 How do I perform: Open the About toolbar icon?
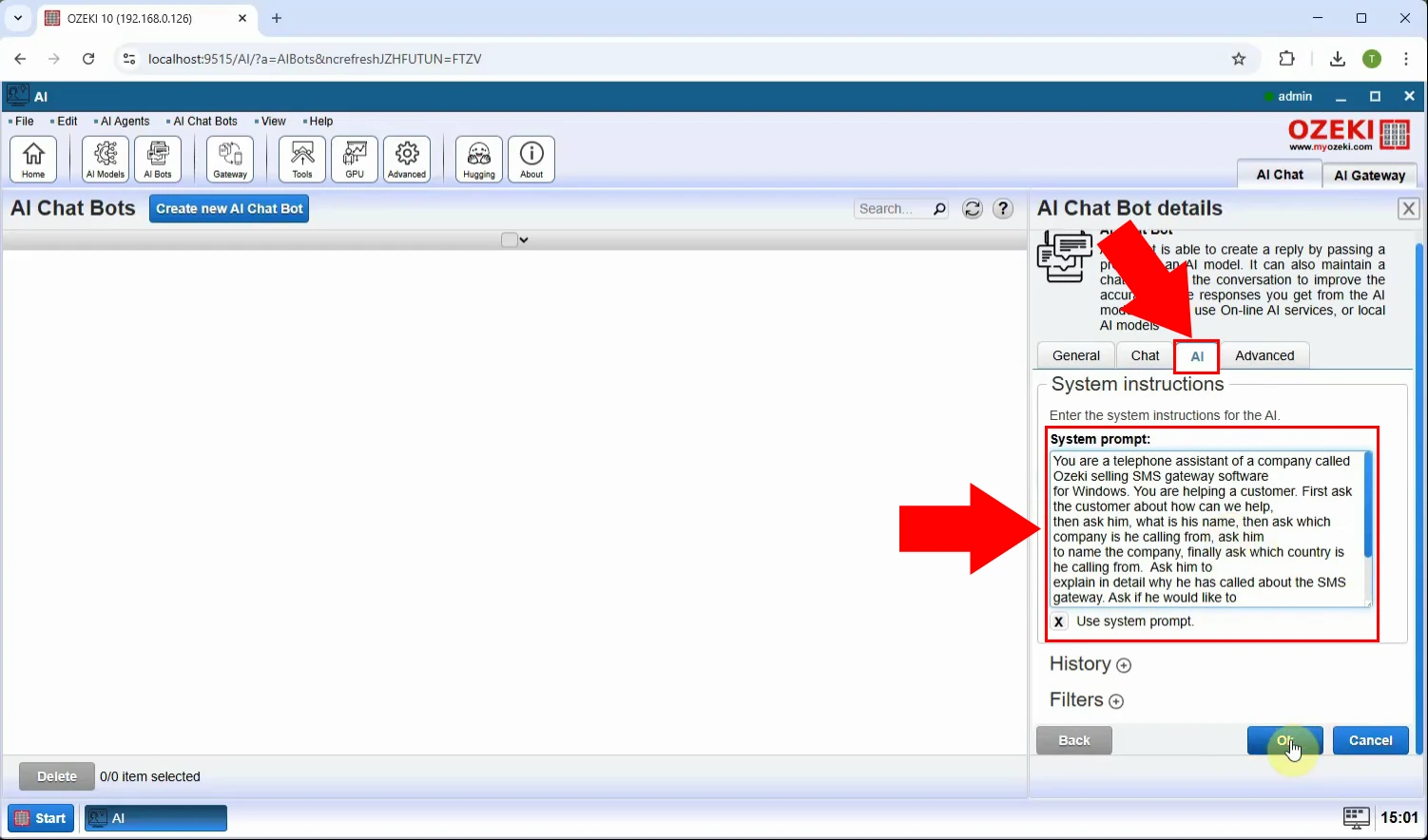[x=531, y=159]
